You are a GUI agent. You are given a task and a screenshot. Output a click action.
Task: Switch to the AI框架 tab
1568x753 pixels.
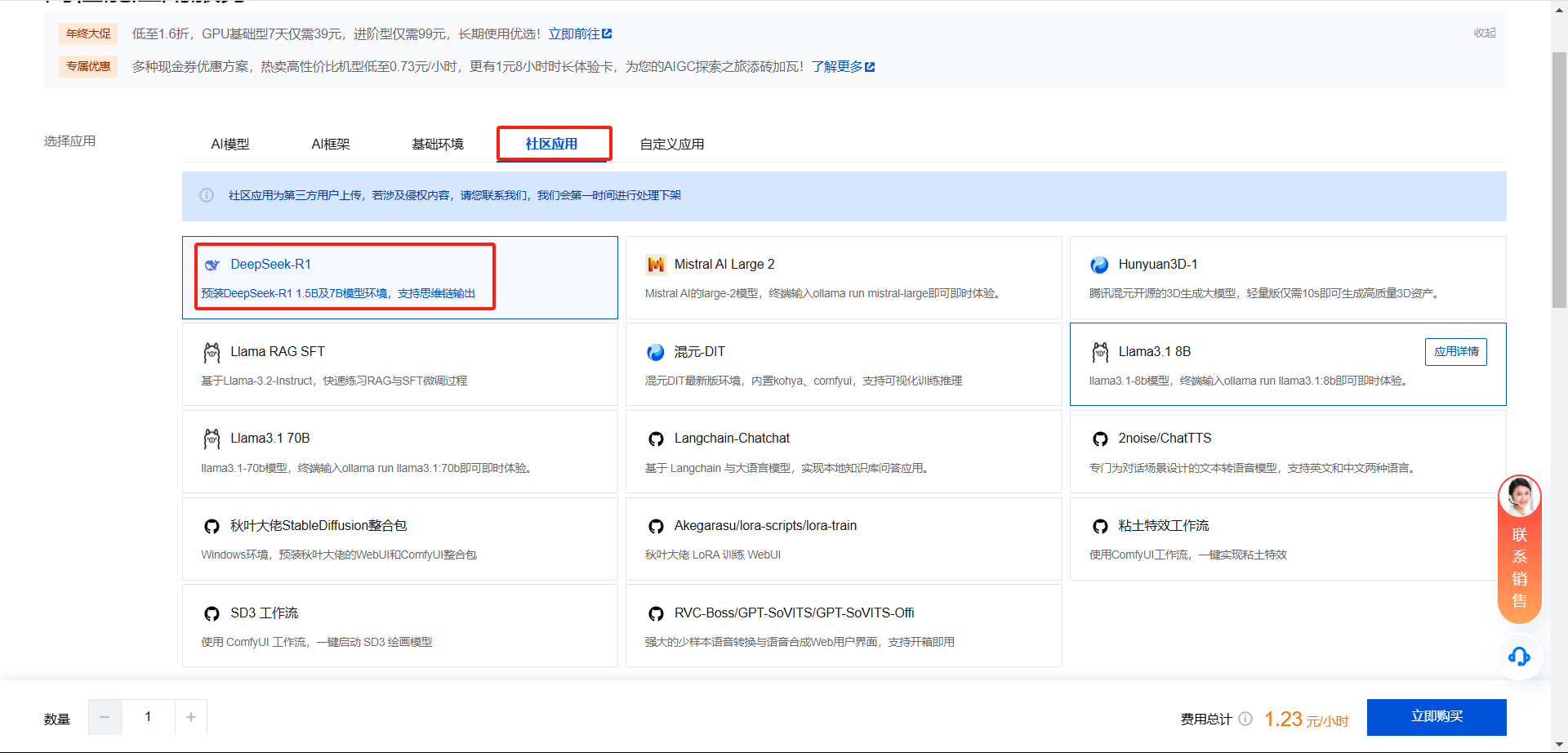tap(331, 145)
